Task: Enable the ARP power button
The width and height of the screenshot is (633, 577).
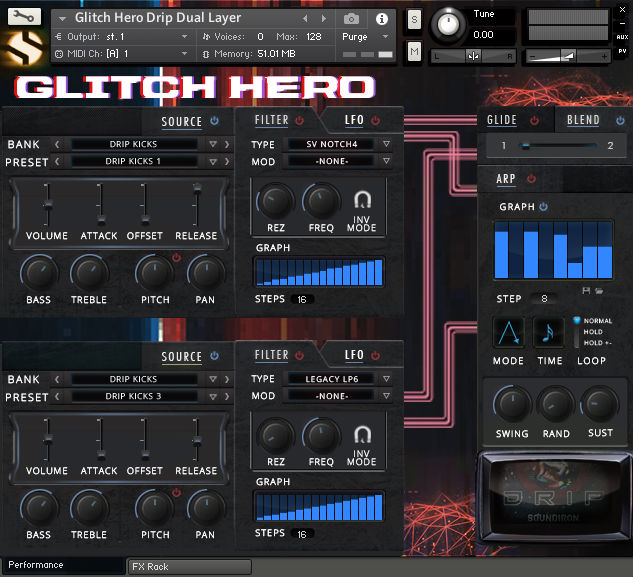Action: click(x=531, y=178)
